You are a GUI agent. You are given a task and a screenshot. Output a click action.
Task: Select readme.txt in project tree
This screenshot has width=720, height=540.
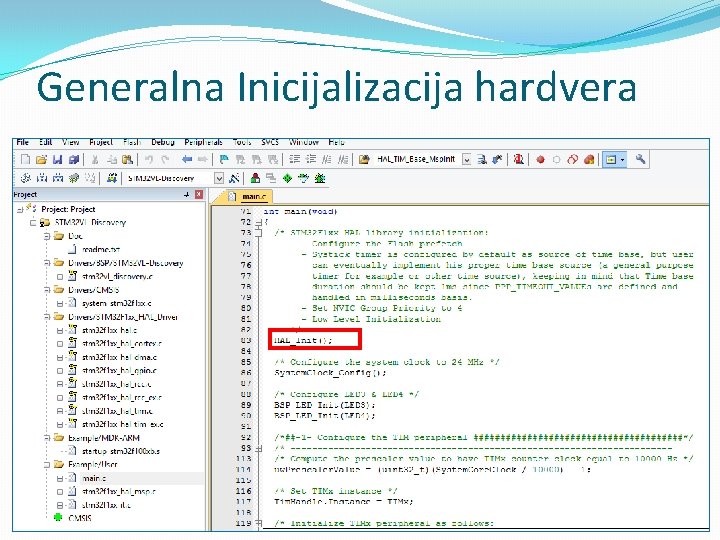click(x=101, y=249)
